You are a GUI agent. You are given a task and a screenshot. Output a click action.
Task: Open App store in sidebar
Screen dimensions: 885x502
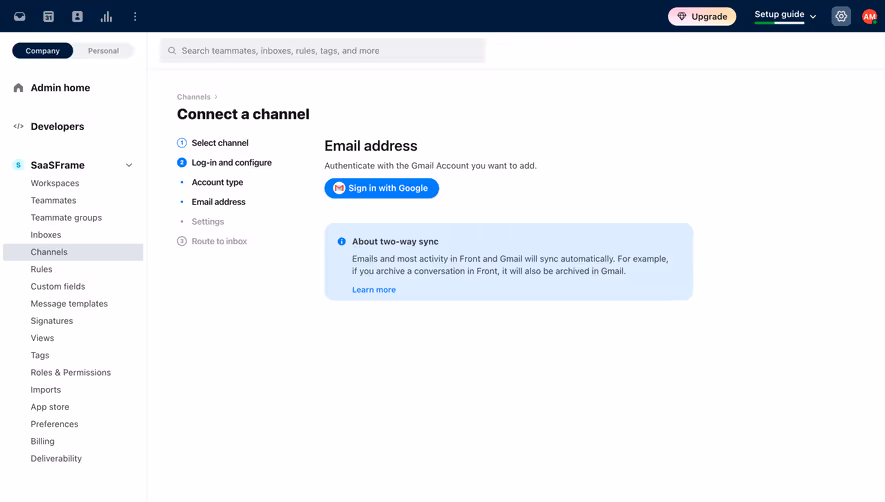coord(50,407)
